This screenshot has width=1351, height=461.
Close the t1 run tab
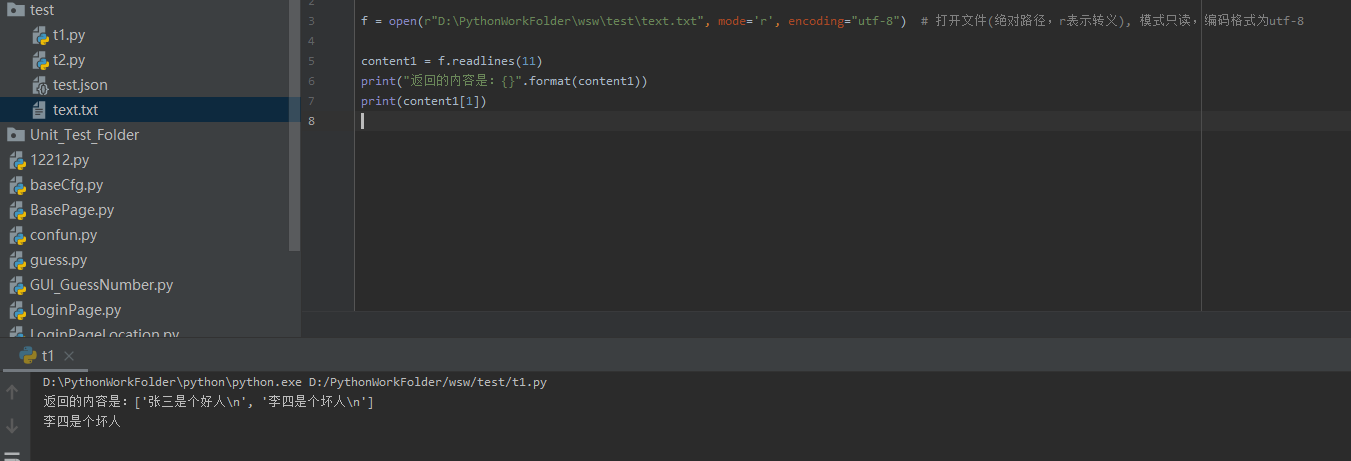[x=69, y=356]
